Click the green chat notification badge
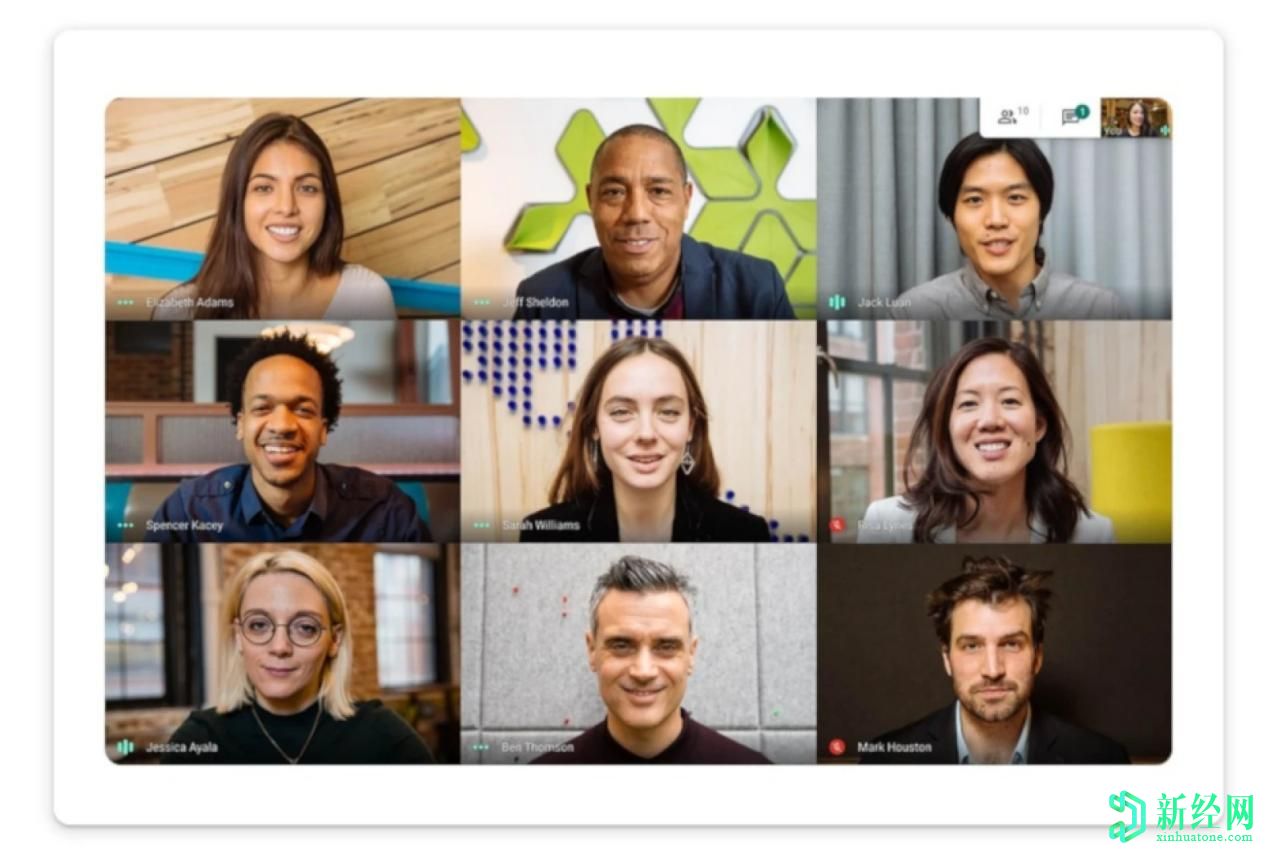The height and width of the screenshot is (853, 1280). tap(1082, 111)
